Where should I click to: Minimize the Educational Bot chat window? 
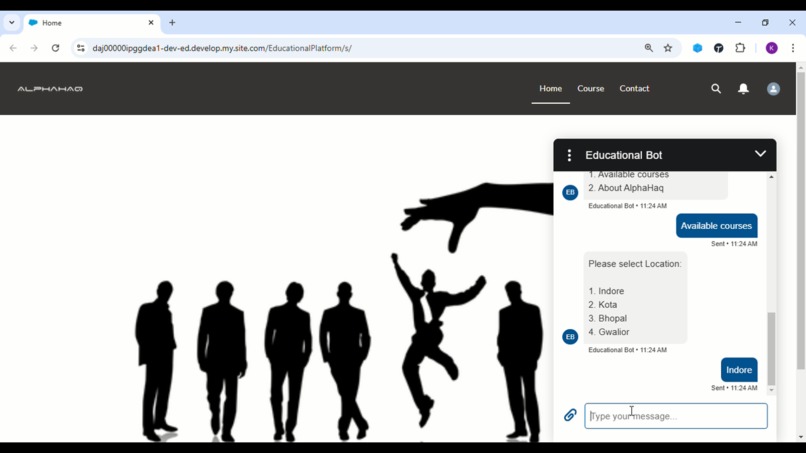pos(760,154)
